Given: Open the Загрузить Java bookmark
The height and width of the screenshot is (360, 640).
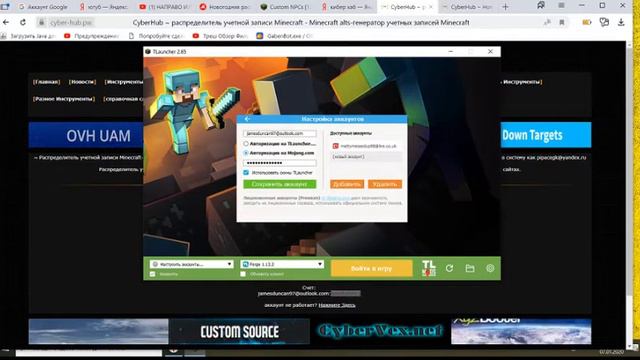Looking at the screenshot, I should pos(28,36).
